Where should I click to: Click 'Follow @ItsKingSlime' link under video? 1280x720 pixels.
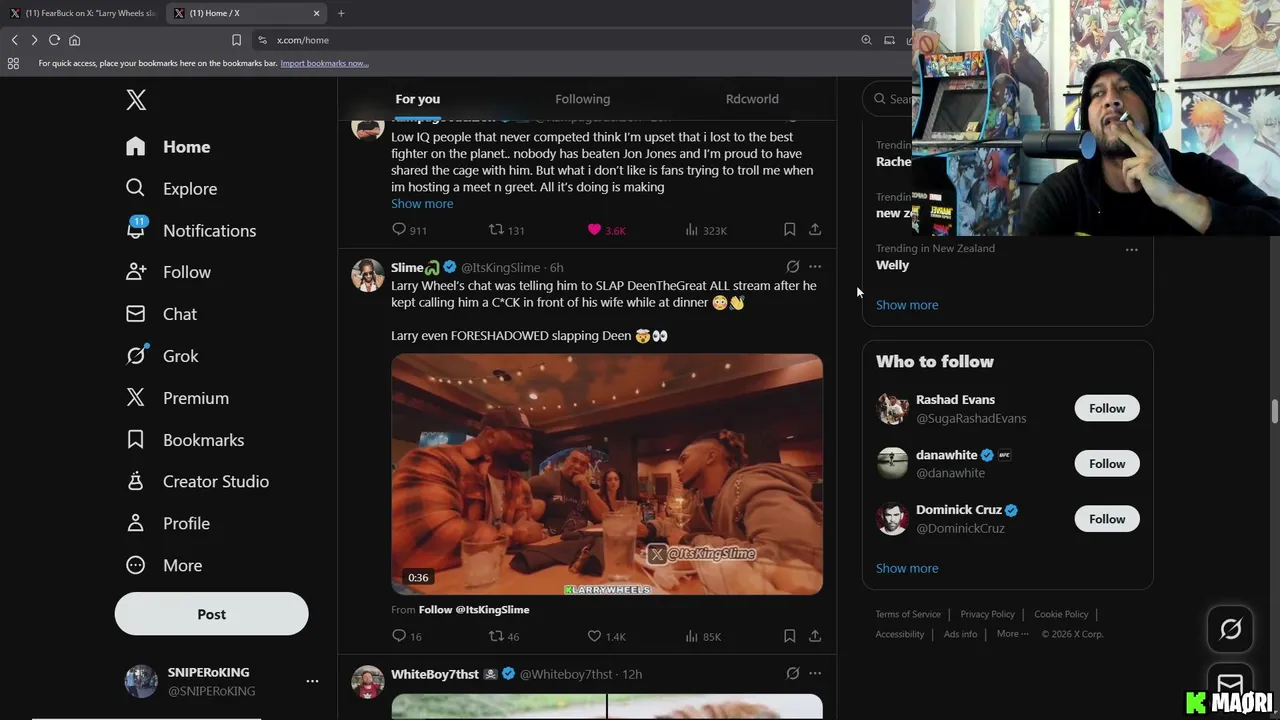coord(474,610)
